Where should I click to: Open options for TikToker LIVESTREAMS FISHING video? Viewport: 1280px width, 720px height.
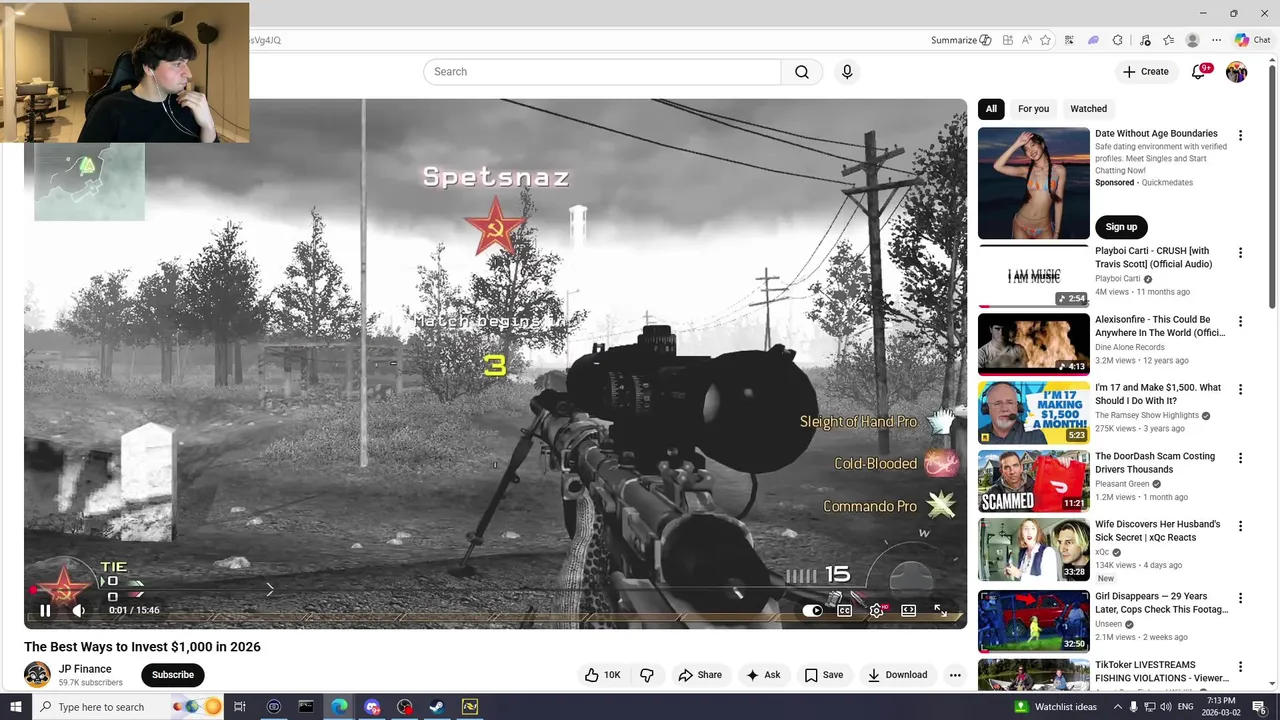pyautogui.click(x=1240, y=667)
